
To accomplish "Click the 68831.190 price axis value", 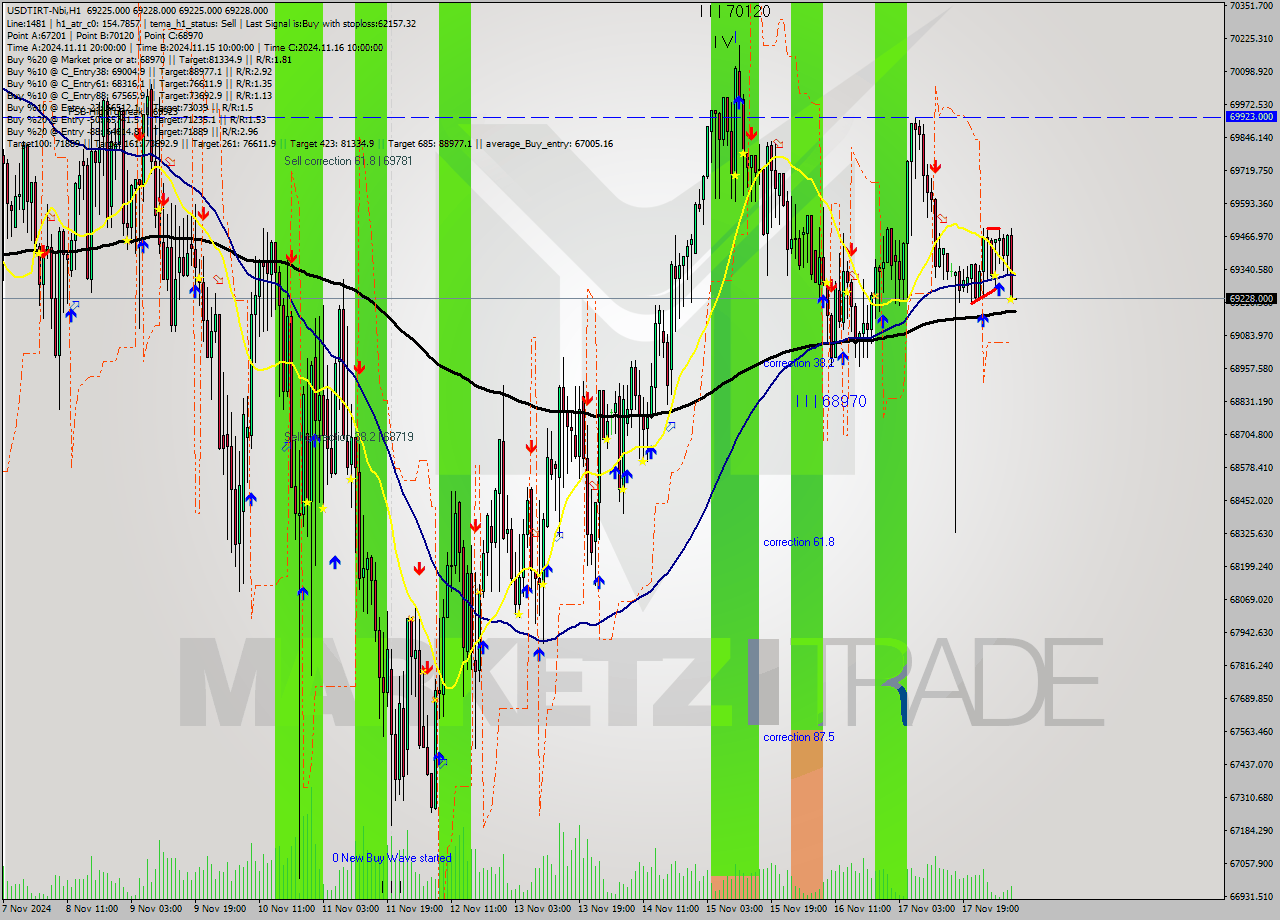I will click(1251, 401).
